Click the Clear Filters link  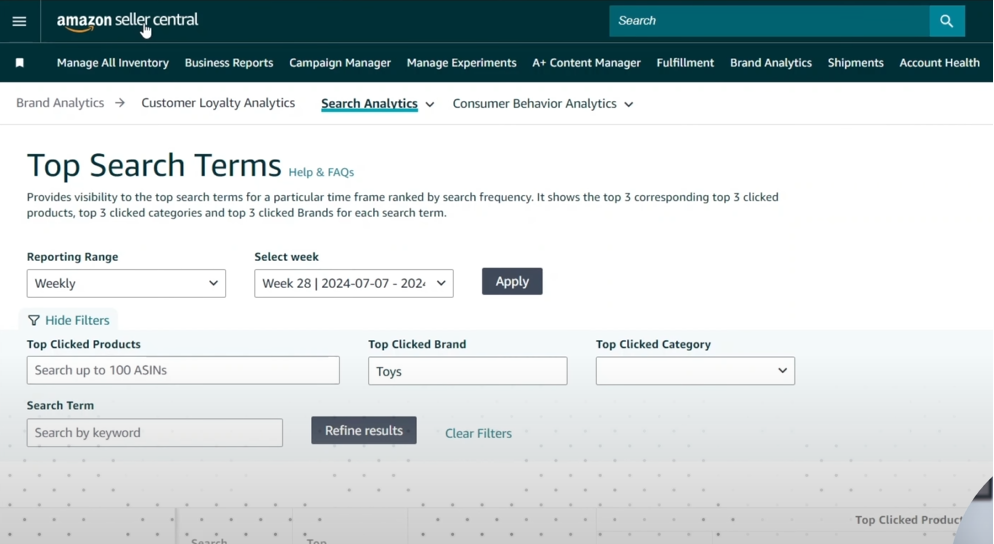click(479, 434)
